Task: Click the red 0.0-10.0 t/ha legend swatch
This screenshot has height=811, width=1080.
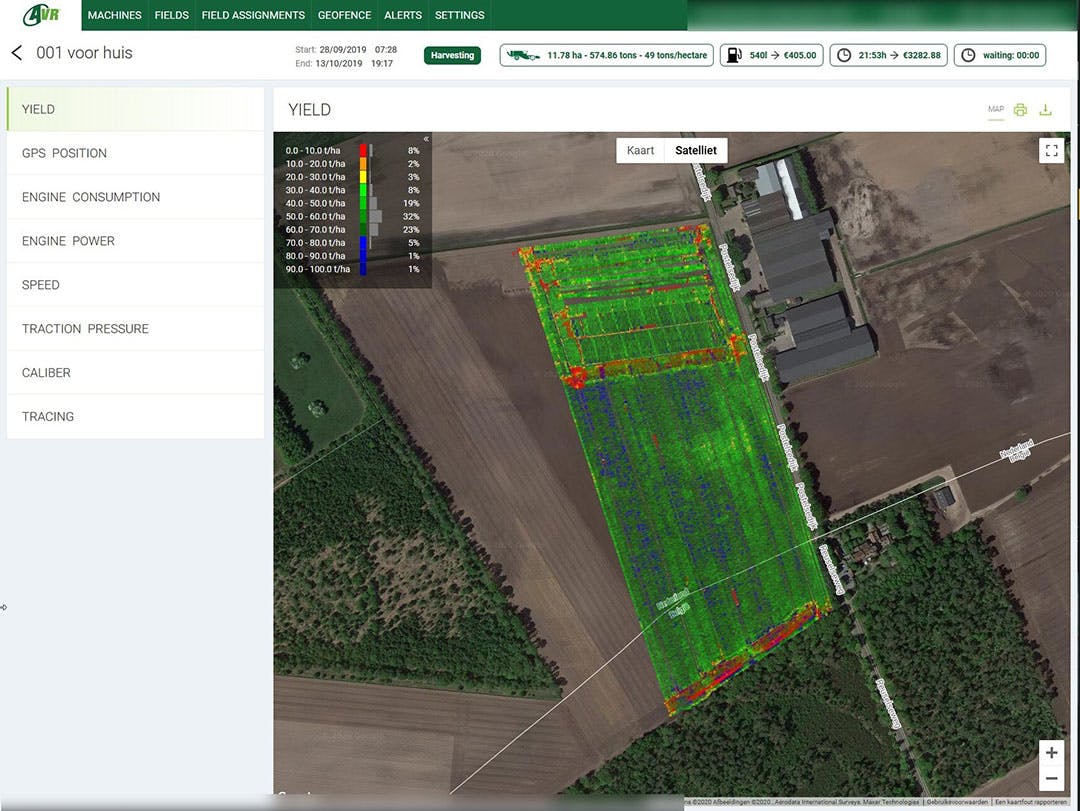Action: click(x=363, y=150)
